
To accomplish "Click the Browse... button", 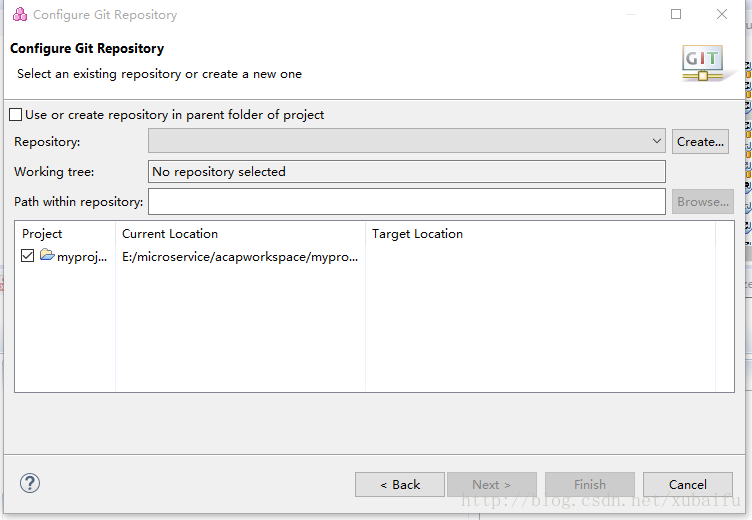I will (x=703, y=201).
